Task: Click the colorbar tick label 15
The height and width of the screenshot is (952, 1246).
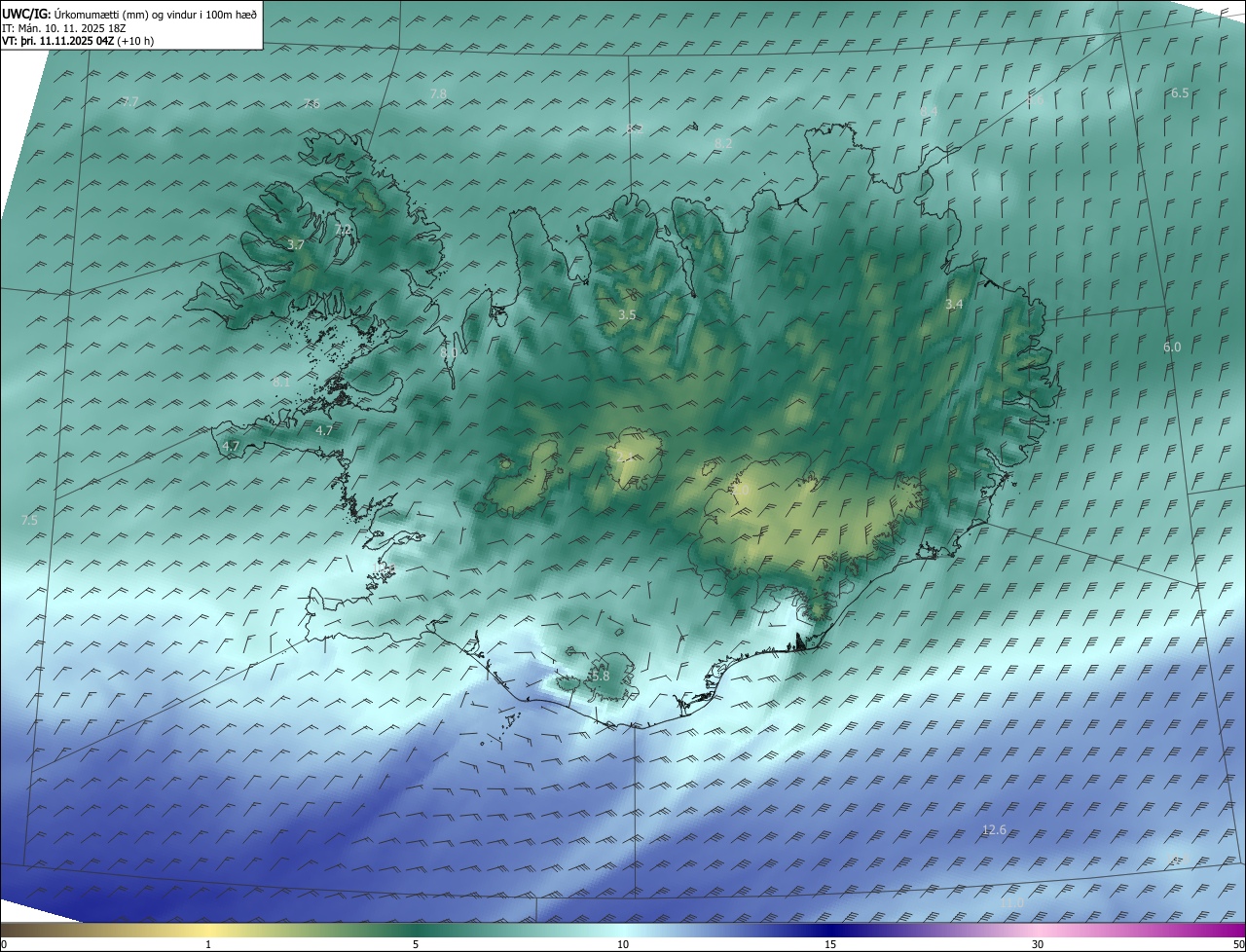Action: (830, 944)
